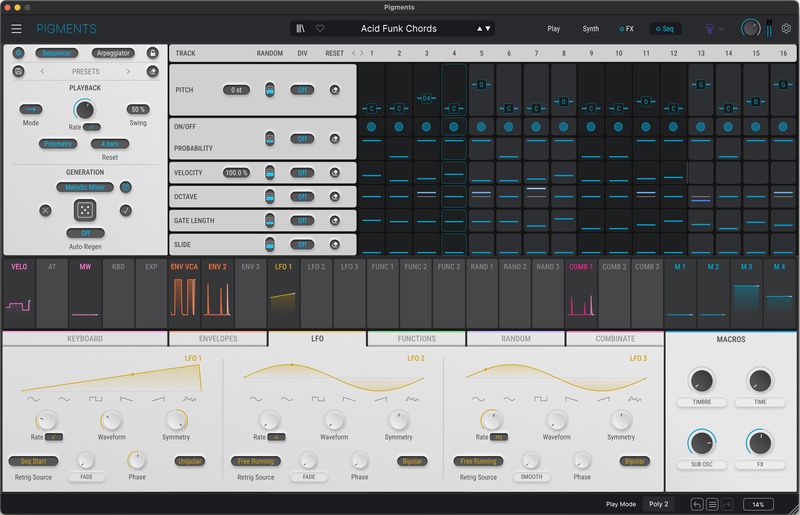Open the Poly 2 play mode dropdown

click(658, 504)
